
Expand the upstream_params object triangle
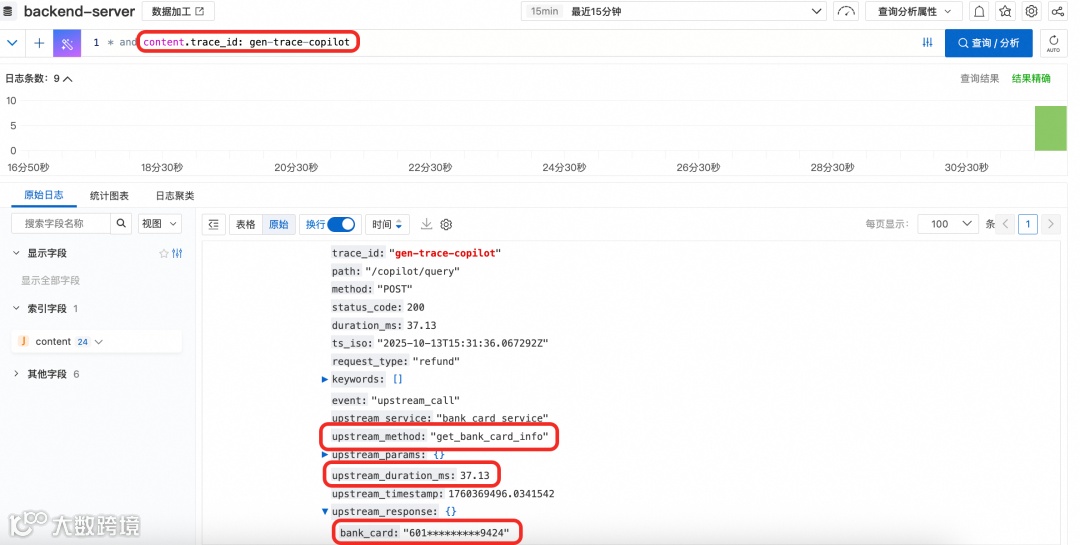point(325,455)
